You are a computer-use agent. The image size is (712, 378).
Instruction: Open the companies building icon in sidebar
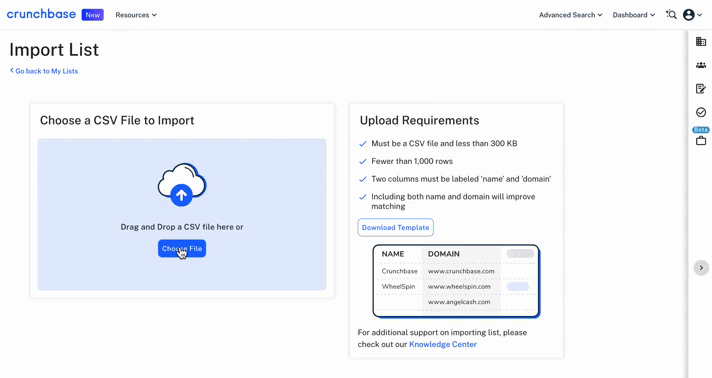click(701, 42)
